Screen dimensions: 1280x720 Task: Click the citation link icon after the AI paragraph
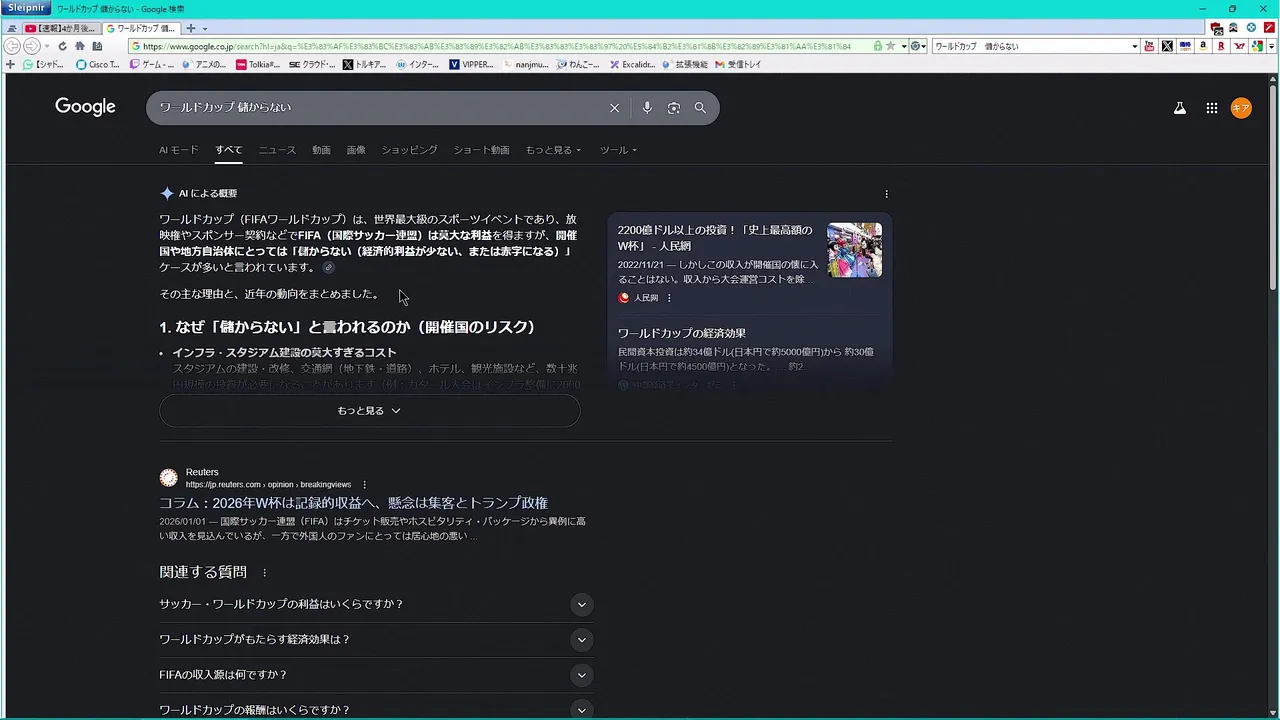328,268
